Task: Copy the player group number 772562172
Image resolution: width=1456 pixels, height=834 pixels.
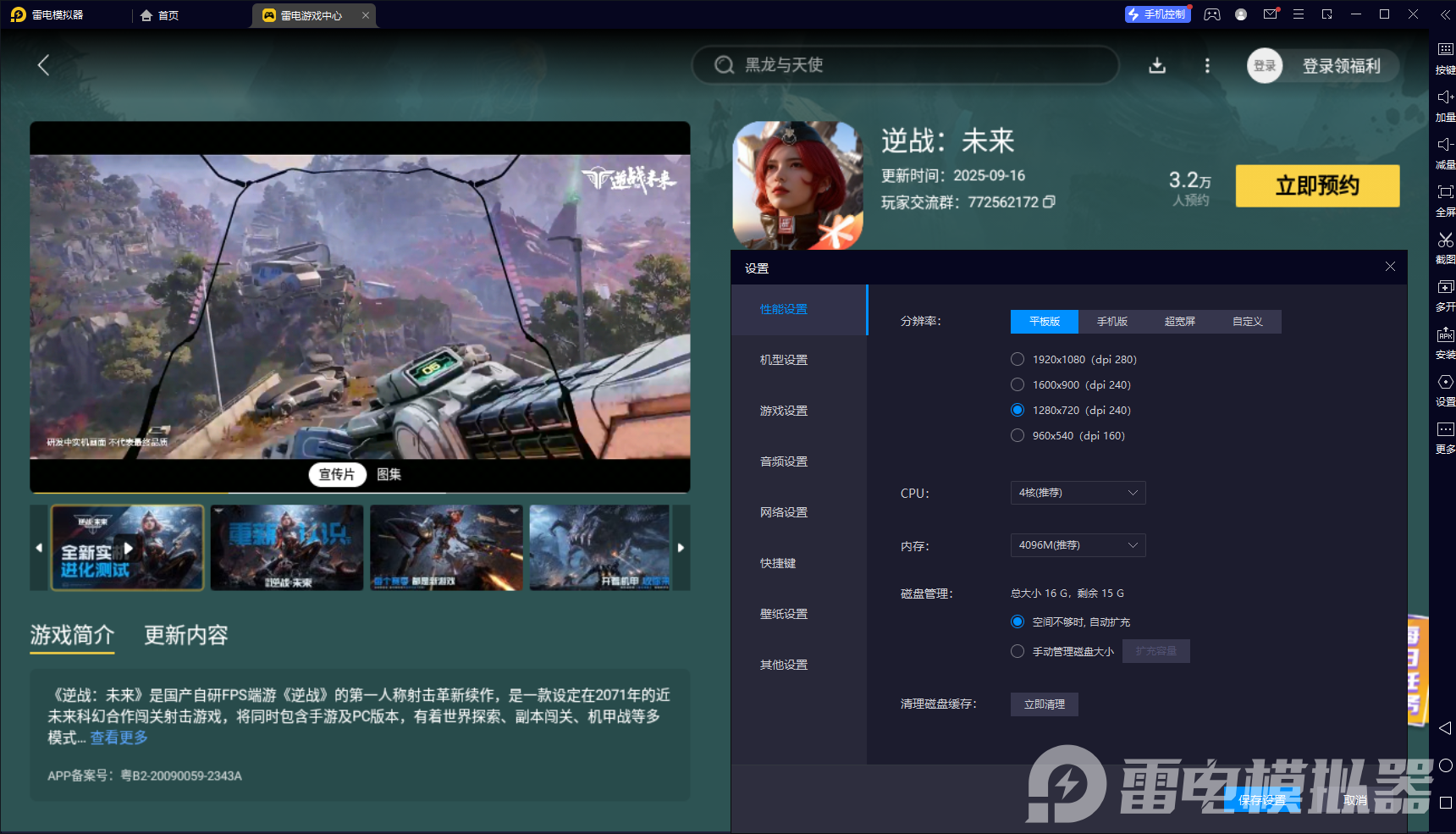Action: (1050, 202)
